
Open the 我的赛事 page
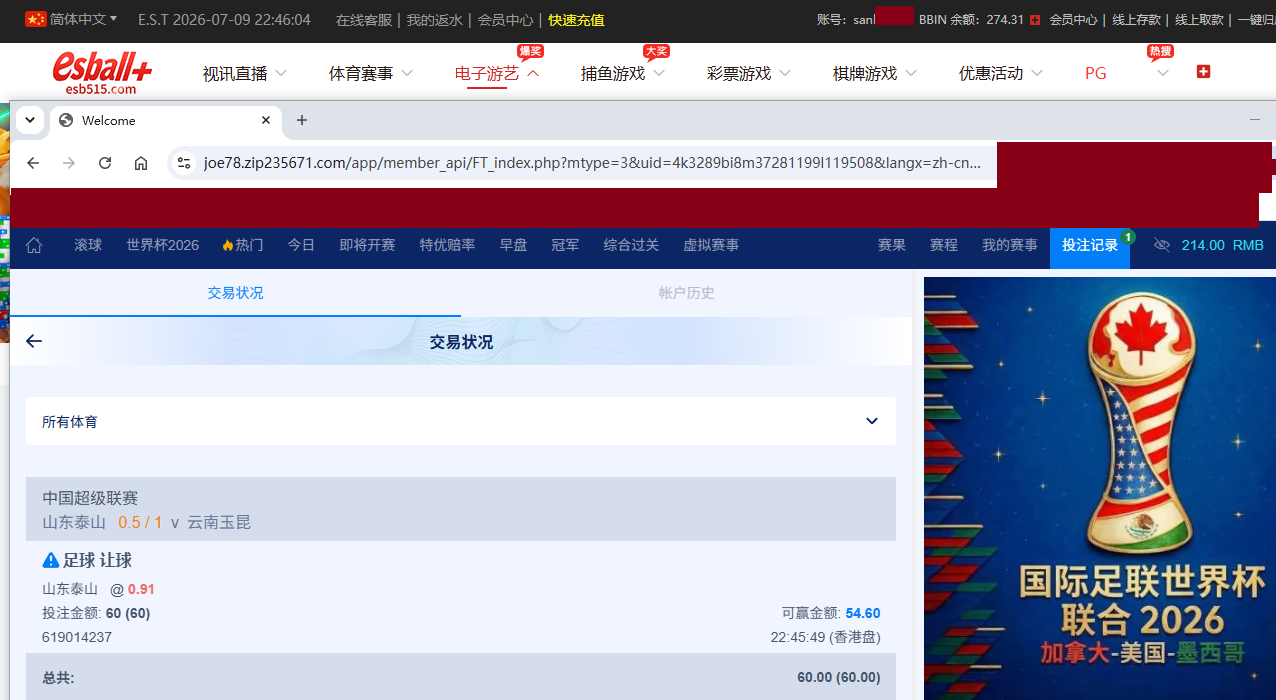point(1010,245)
